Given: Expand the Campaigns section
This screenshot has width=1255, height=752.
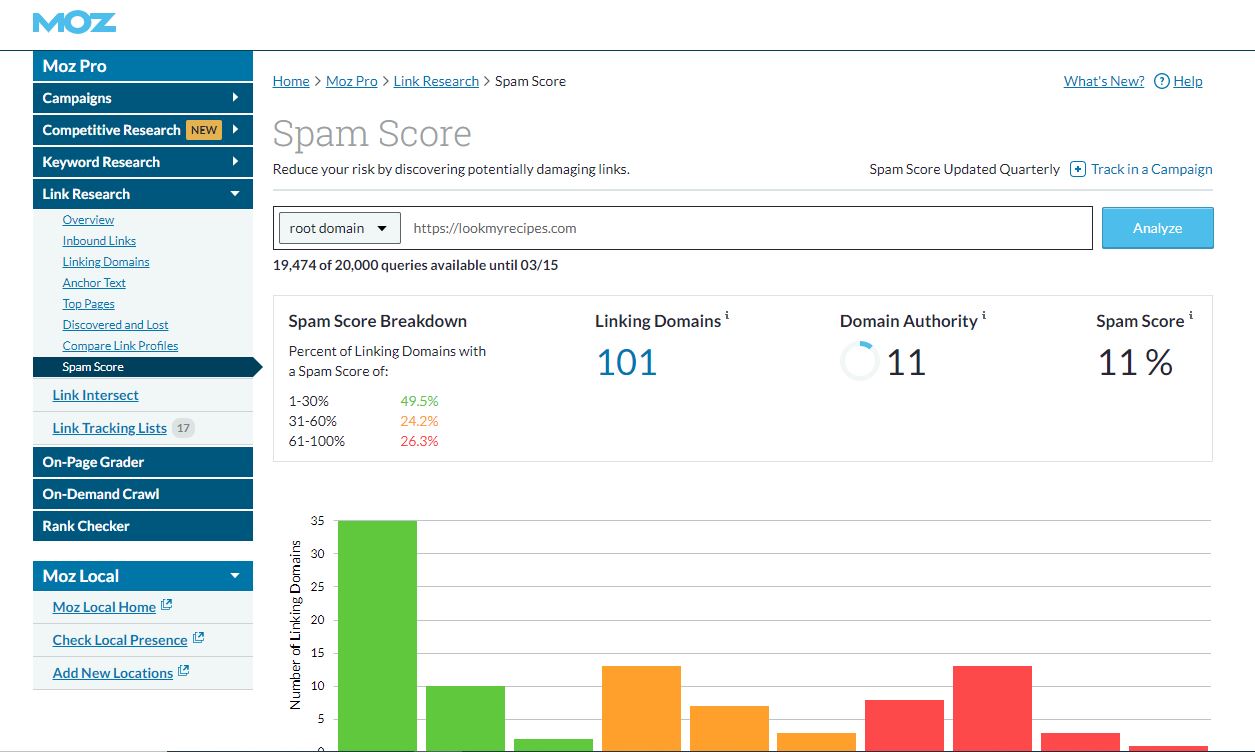Looking at the screenshot, I should tap(142, 97).
